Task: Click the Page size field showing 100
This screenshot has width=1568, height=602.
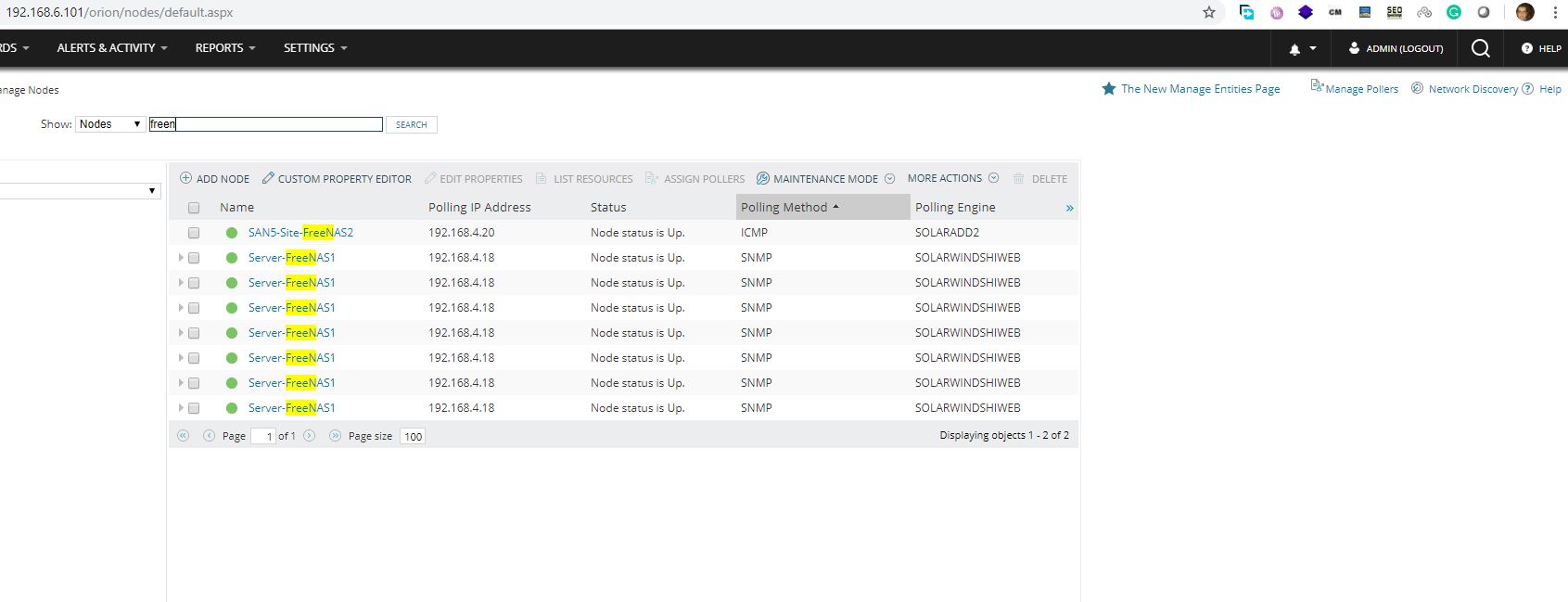Action: [414, 436]
